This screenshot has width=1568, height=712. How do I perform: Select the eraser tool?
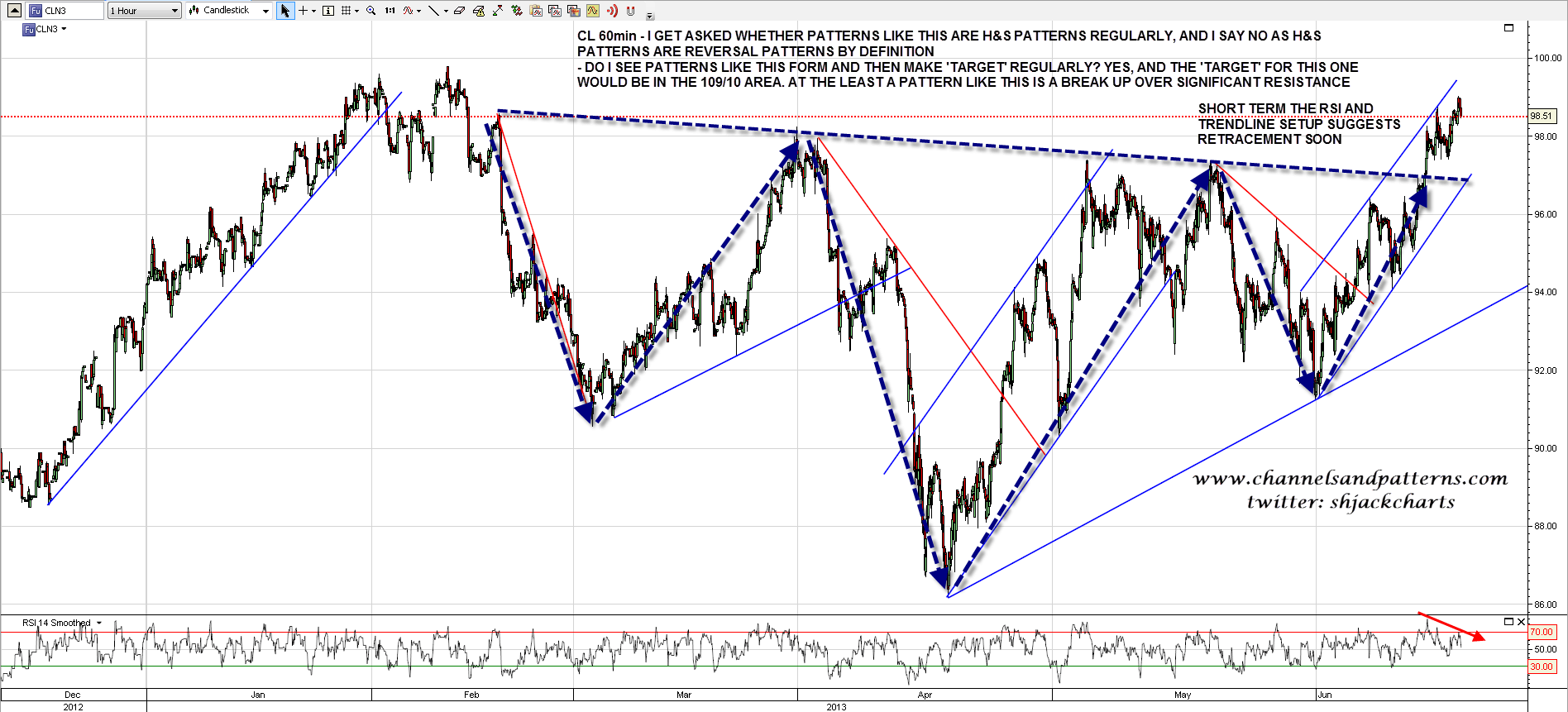click(x=459, y=11)
